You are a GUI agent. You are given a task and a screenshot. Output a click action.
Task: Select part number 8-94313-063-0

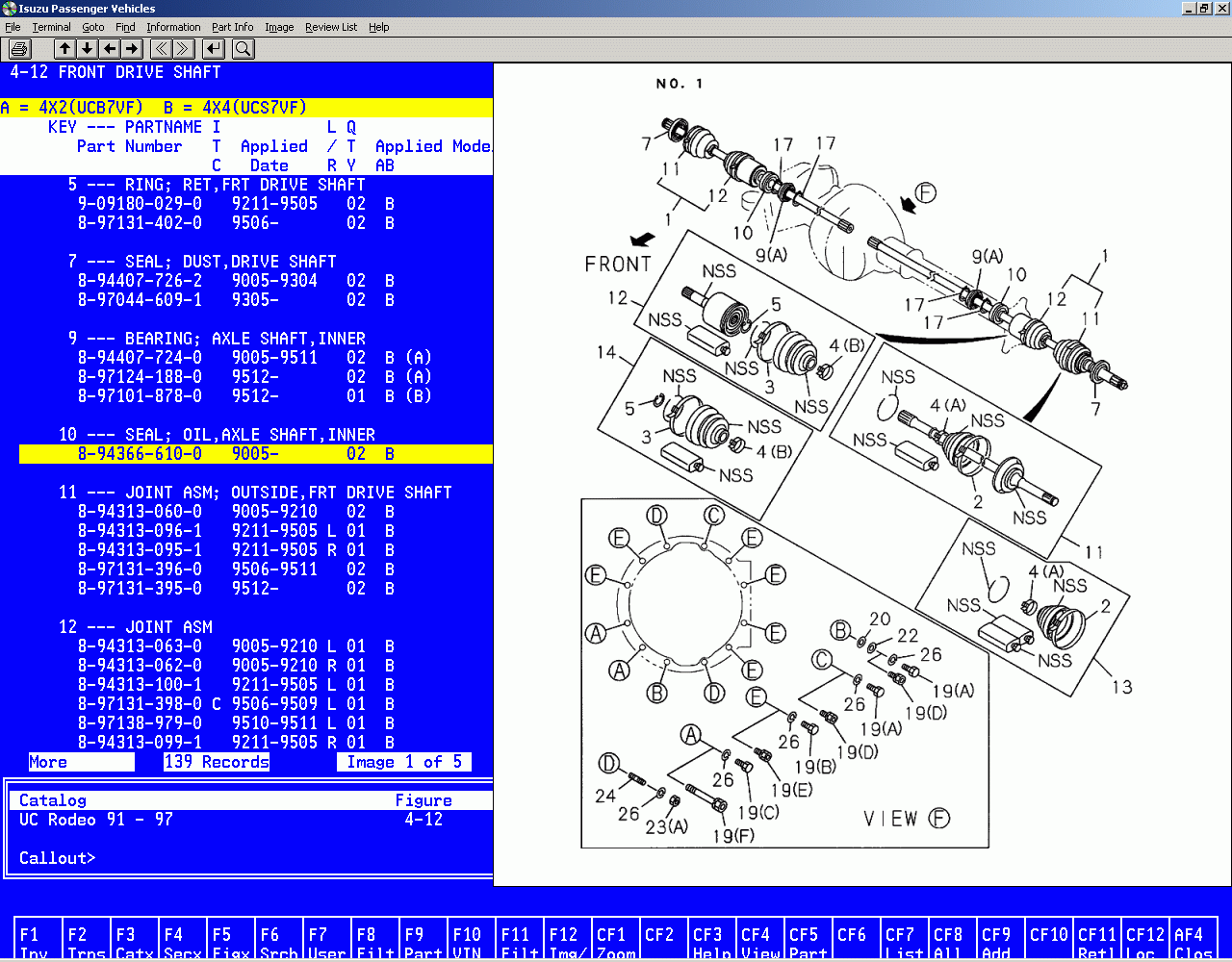[140, 646]
